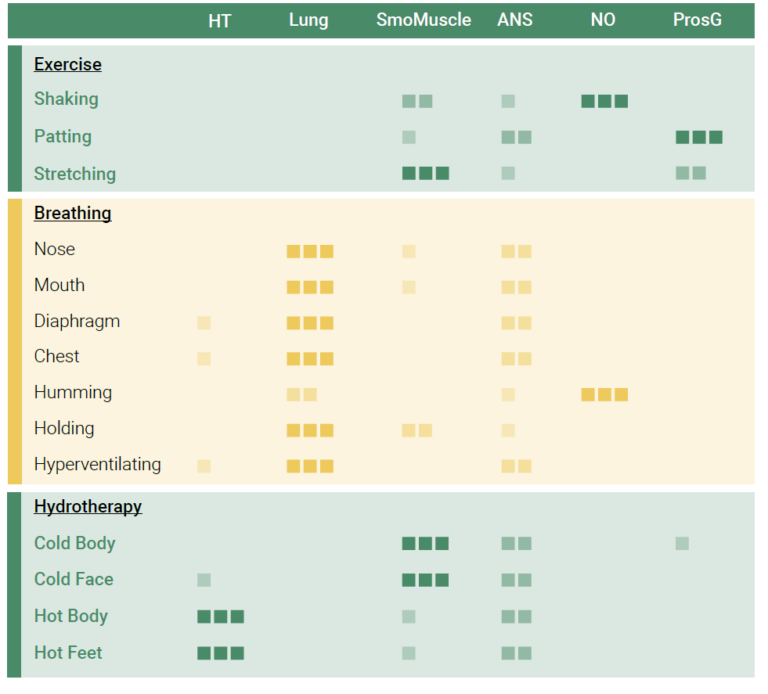Click the Stretching row label
This screenshot has width=768, height=694.
pos(75,174)
